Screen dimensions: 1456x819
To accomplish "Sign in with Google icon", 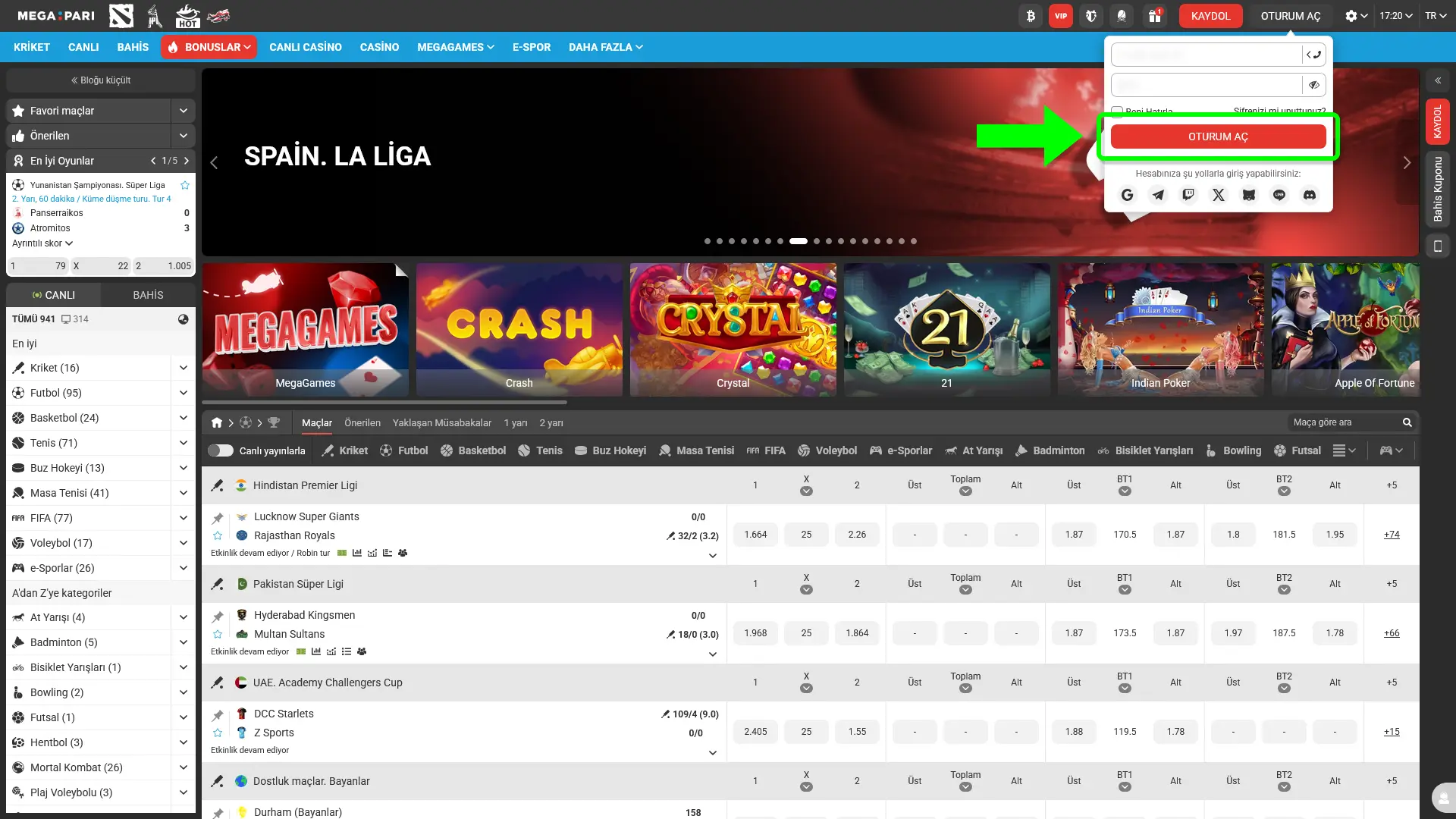I will 1128,195.
